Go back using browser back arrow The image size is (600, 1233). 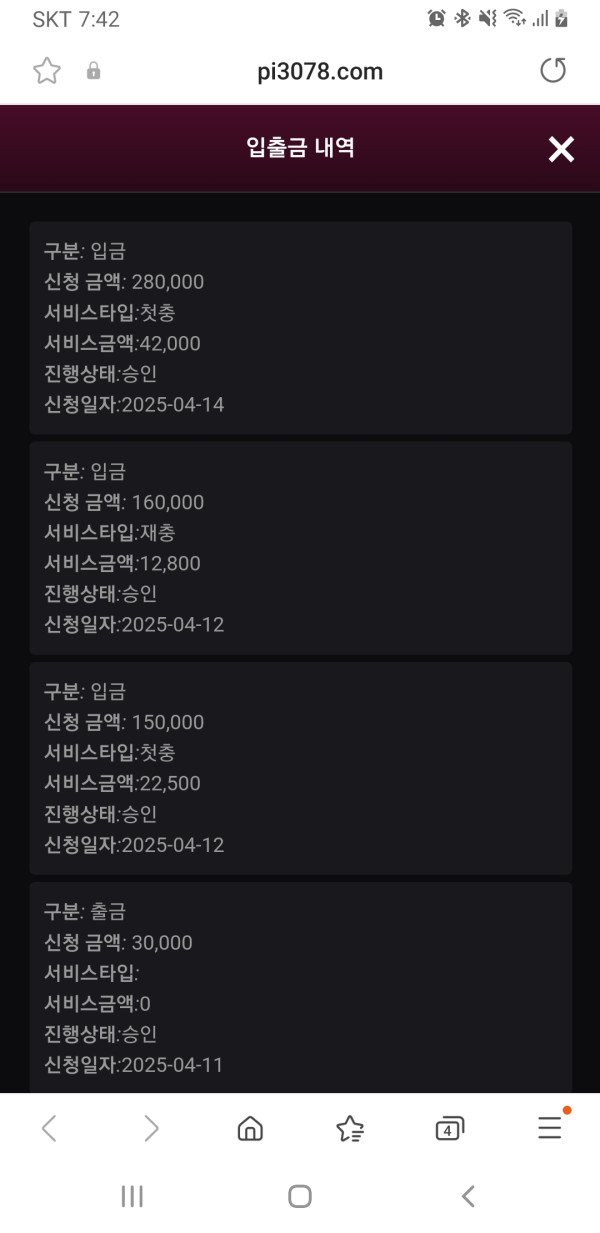pyautogui.click(x=49, y=1129)
